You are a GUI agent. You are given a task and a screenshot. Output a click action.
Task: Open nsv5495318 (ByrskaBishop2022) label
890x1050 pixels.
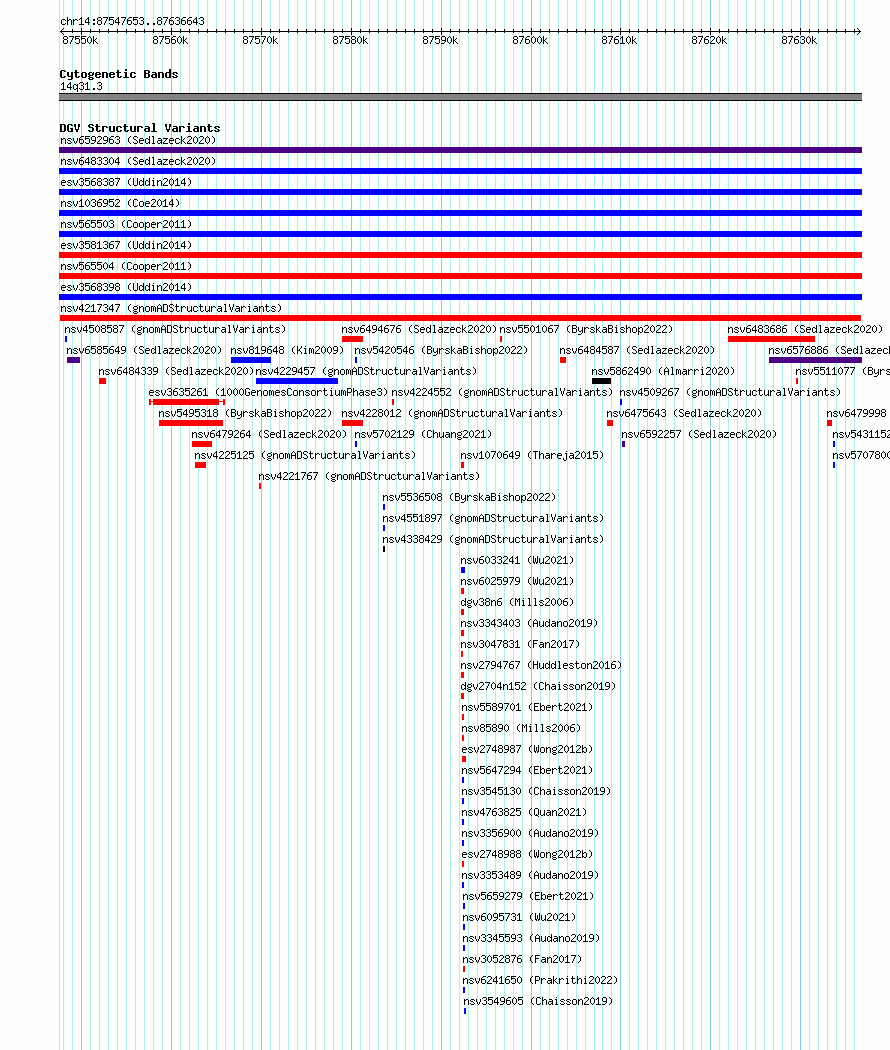[245, 413]
